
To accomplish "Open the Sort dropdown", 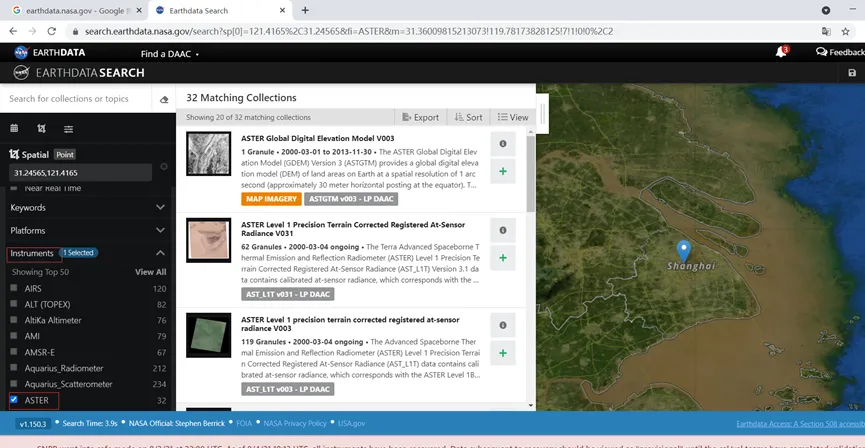I will pyautogui.click(x=468, y=117).
